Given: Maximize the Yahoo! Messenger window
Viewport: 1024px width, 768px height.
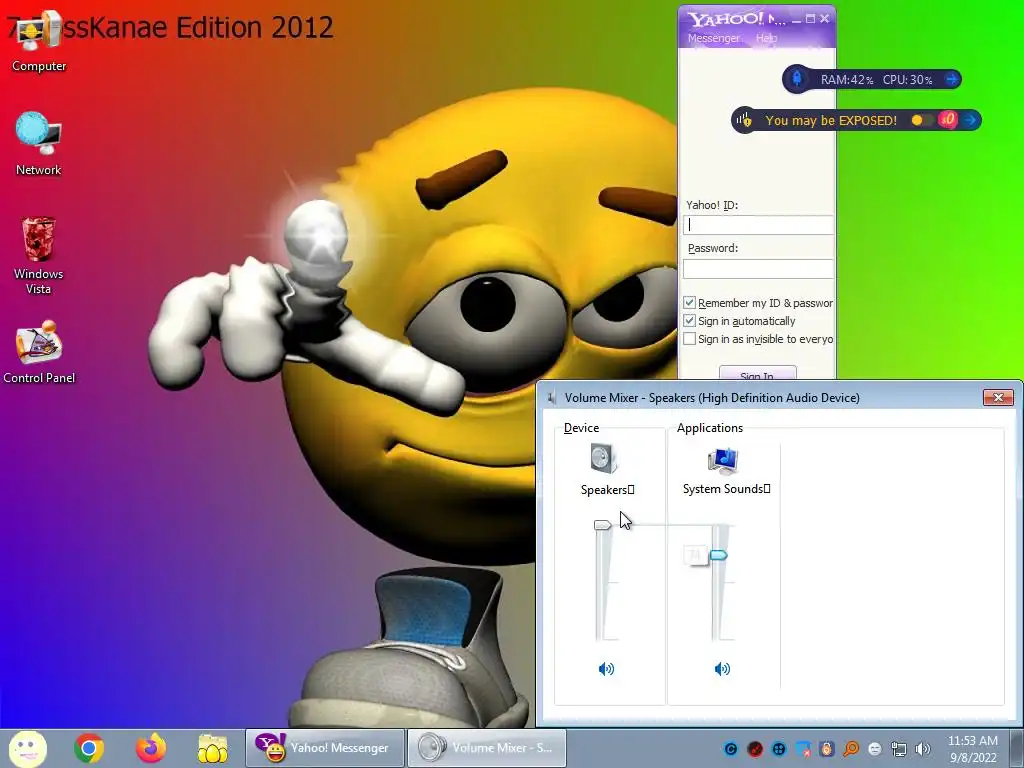Looking at the screenshot, I should (810, 19).
